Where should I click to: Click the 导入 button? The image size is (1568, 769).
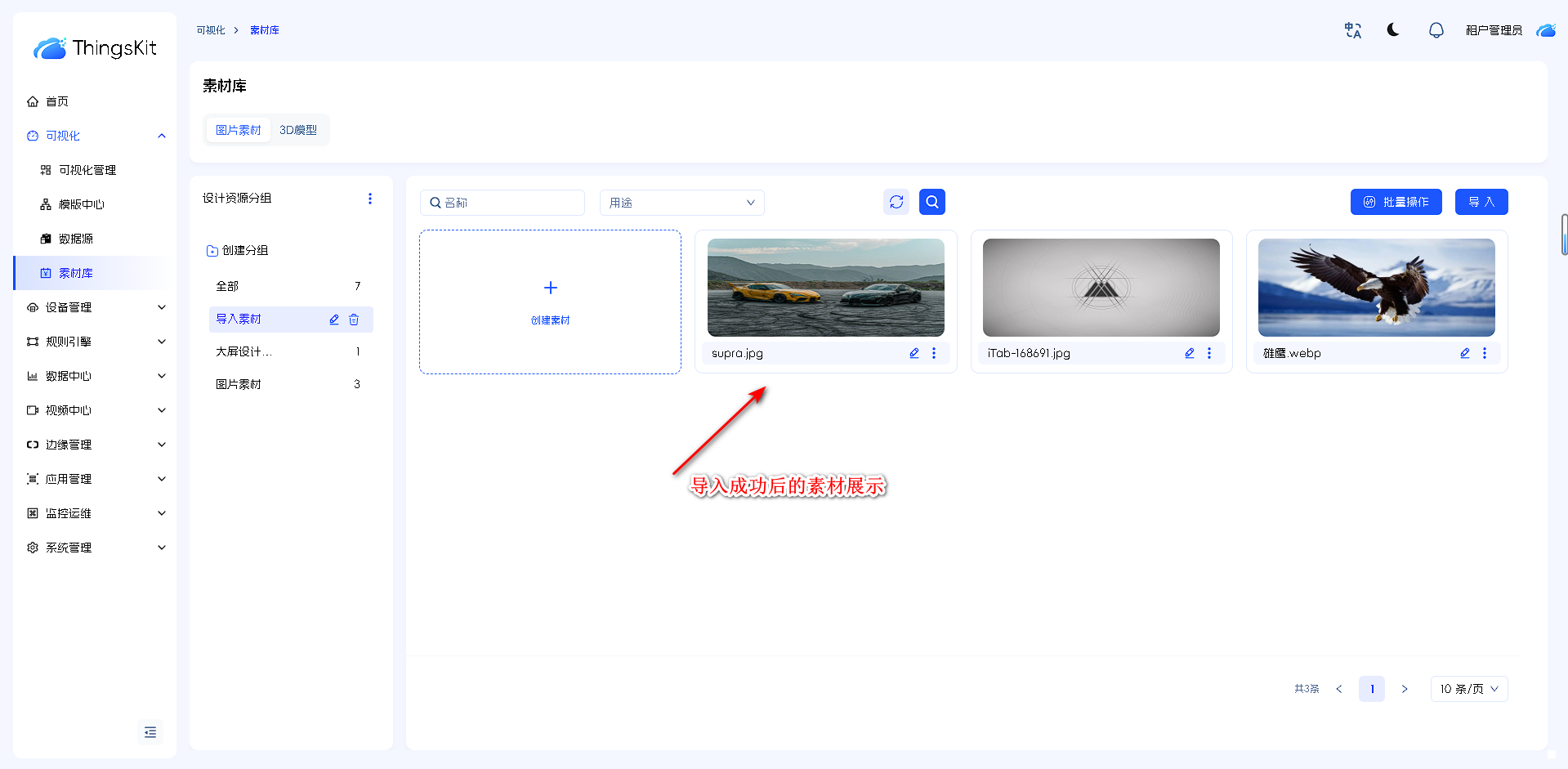1481,202
